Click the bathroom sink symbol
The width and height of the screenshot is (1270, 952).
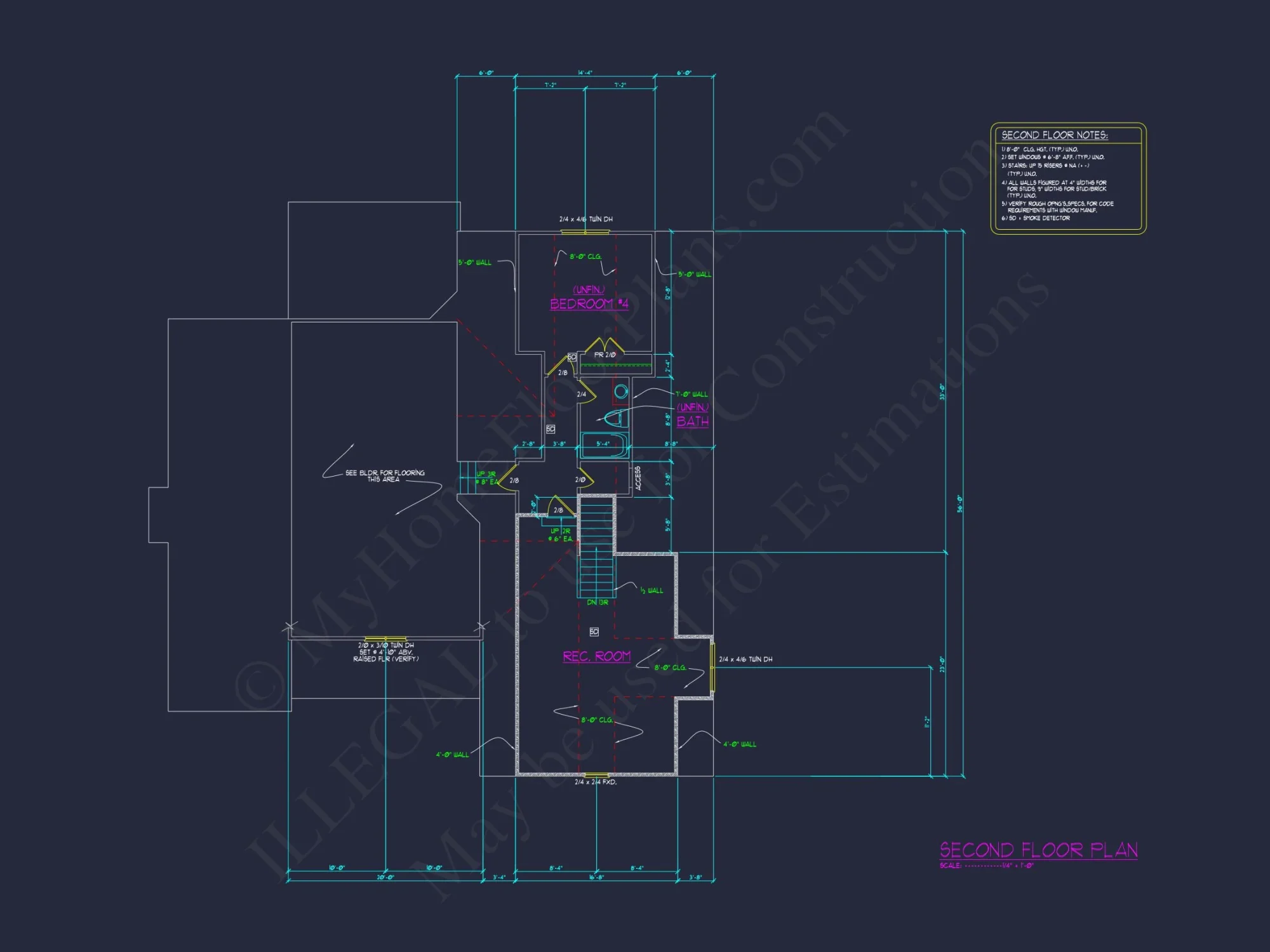click(621, 392)
